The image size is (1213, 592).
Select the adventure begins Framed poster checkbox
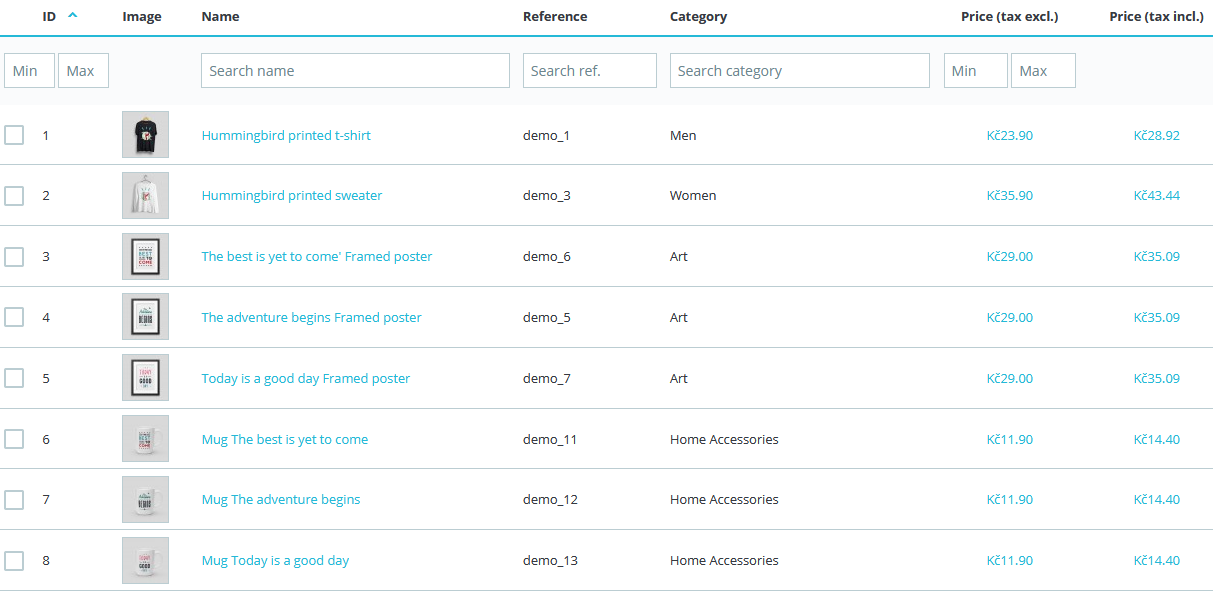pos(14,317)
